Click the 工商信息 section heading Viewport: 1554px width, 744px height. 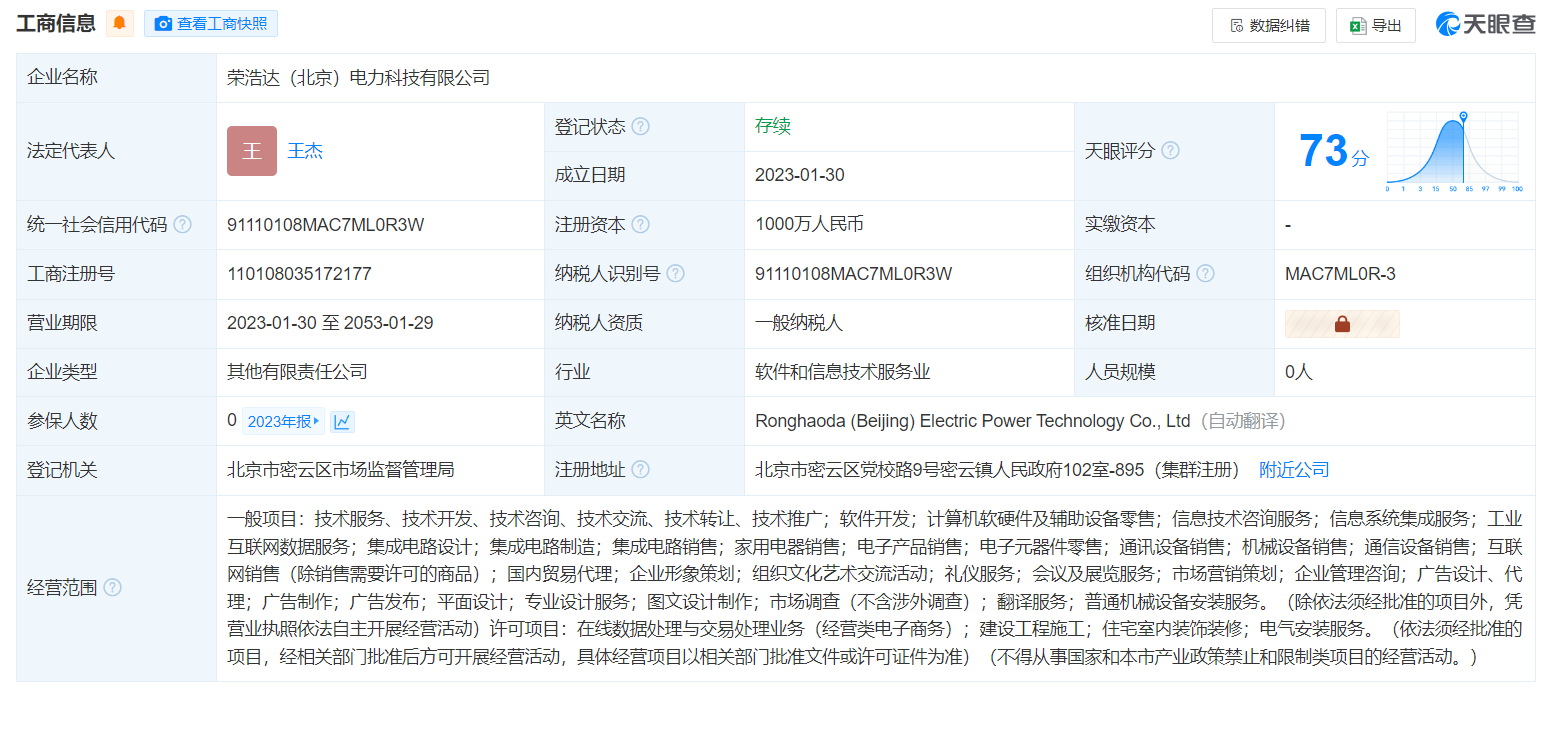(56, 23)
